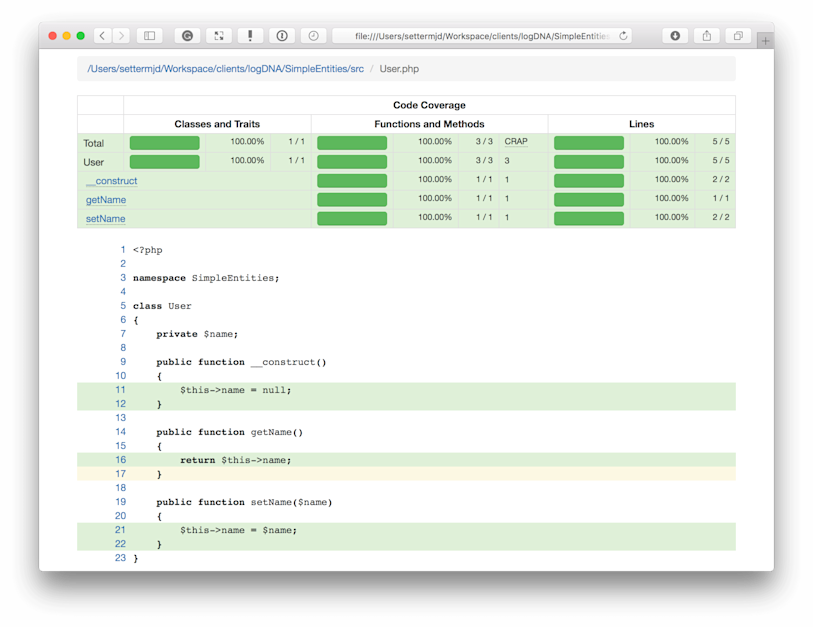Viewport: 813px width, 627px height.
Task: Open the Grammarly extension icon
Action: pyautogui.click(x=187, y=36)
